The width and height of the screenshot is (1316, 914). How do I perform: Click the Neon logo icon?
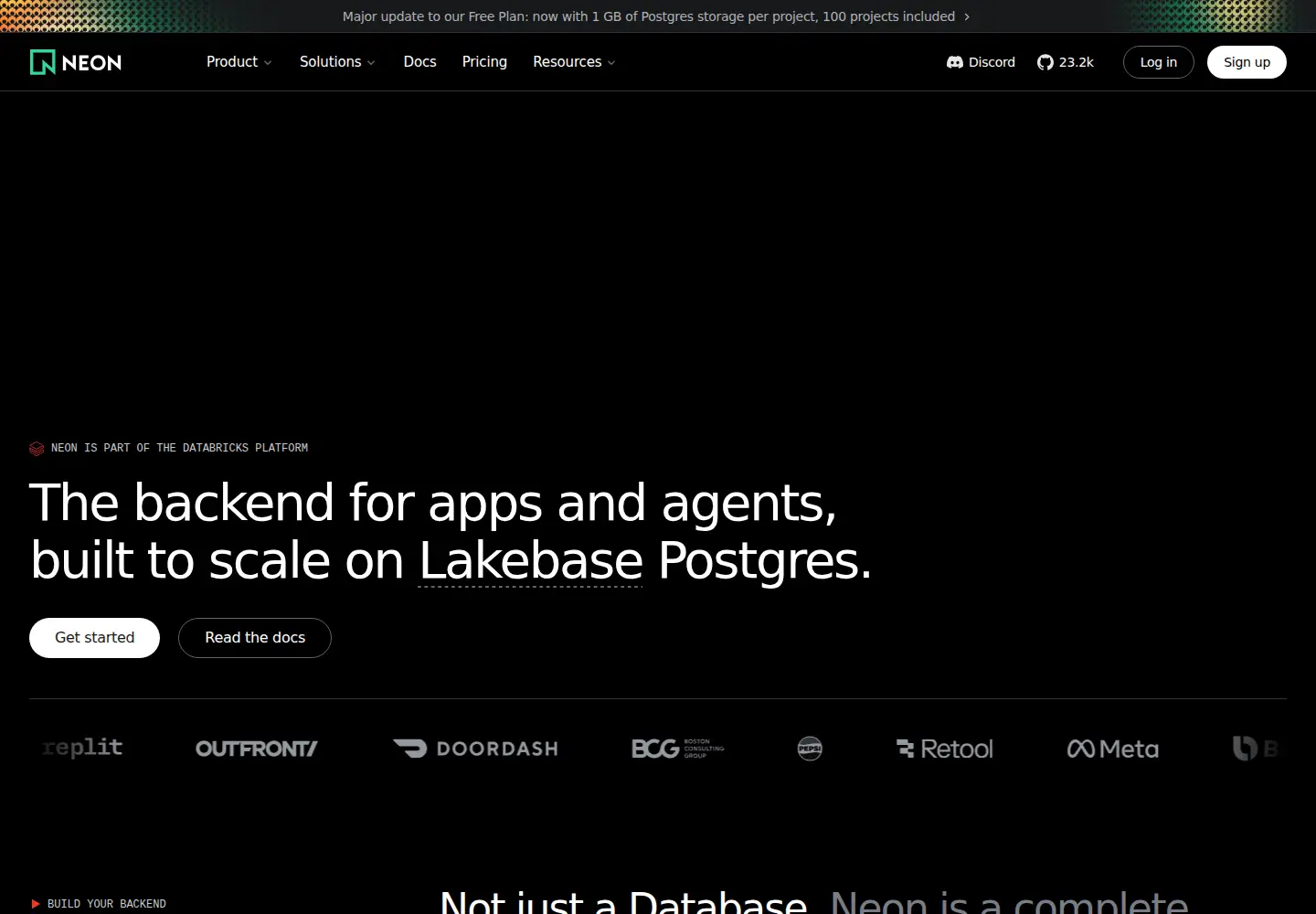click(43, 62)
